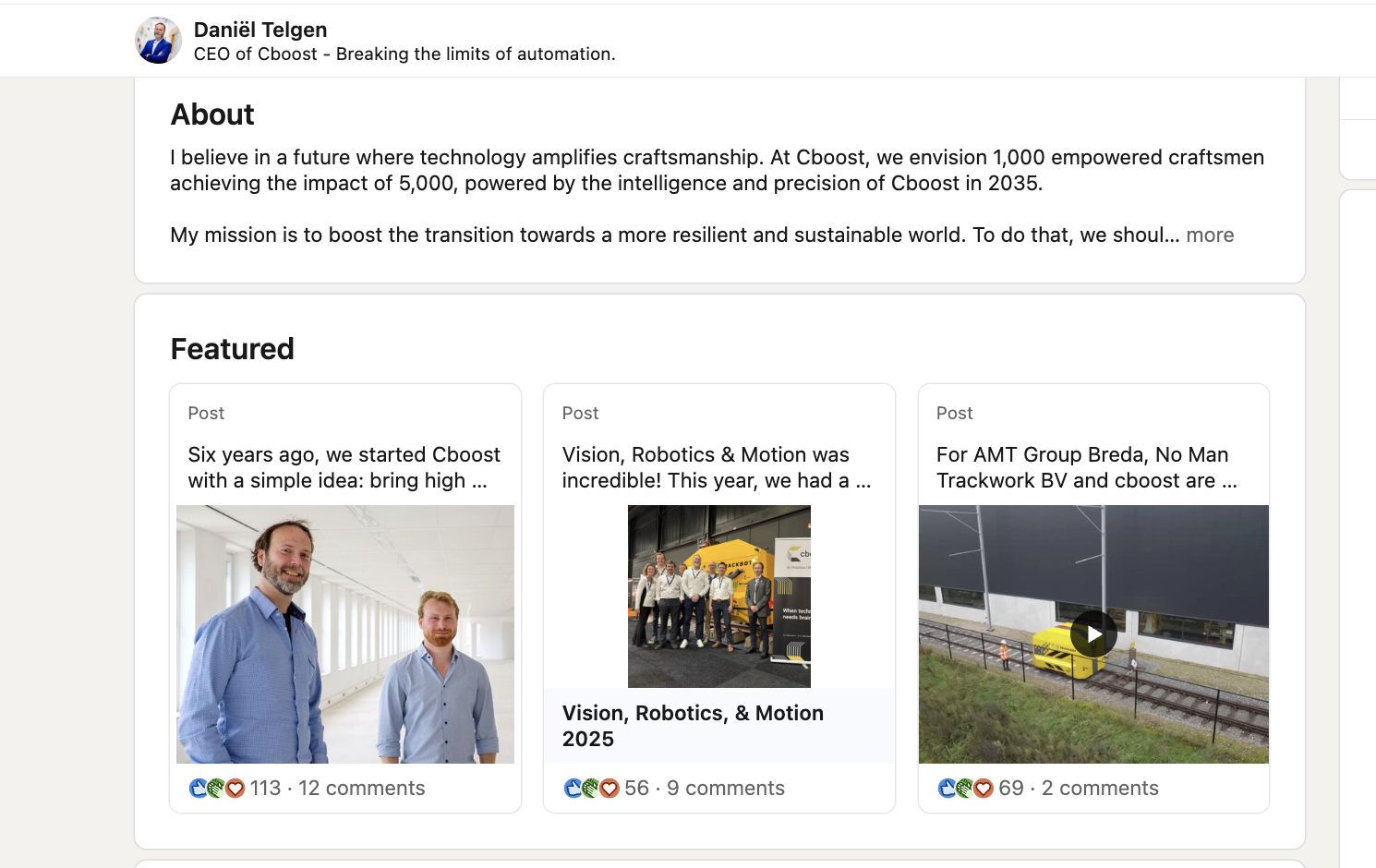The width and height of the screenshot is (1376, 868).
Task: Open post text 'Six years ago, we started Cboost'
Action: [x=344, y=467]
